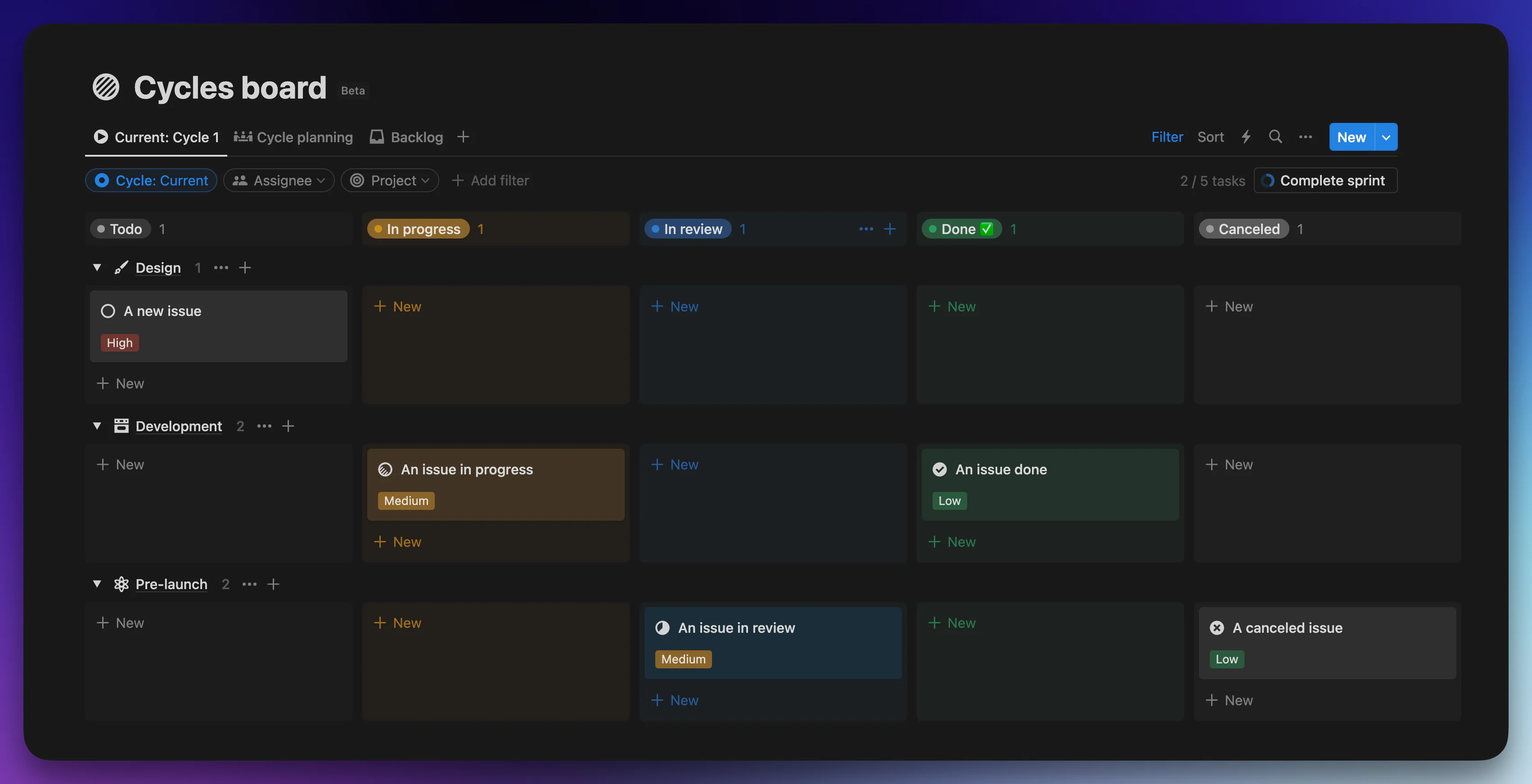Click the status circle on A new issue
This screenshot has width=1532, height=784.
click(108, 311)
